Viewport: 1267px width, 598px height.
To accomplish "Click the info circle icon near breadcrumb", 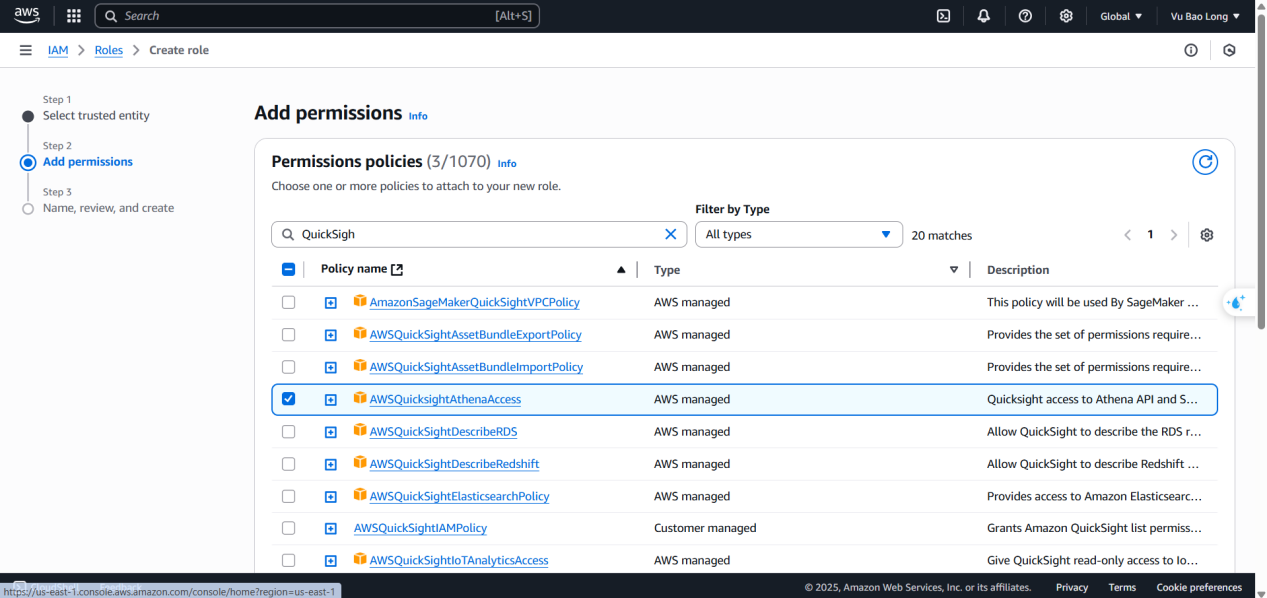I will (x=1191, y=50).
